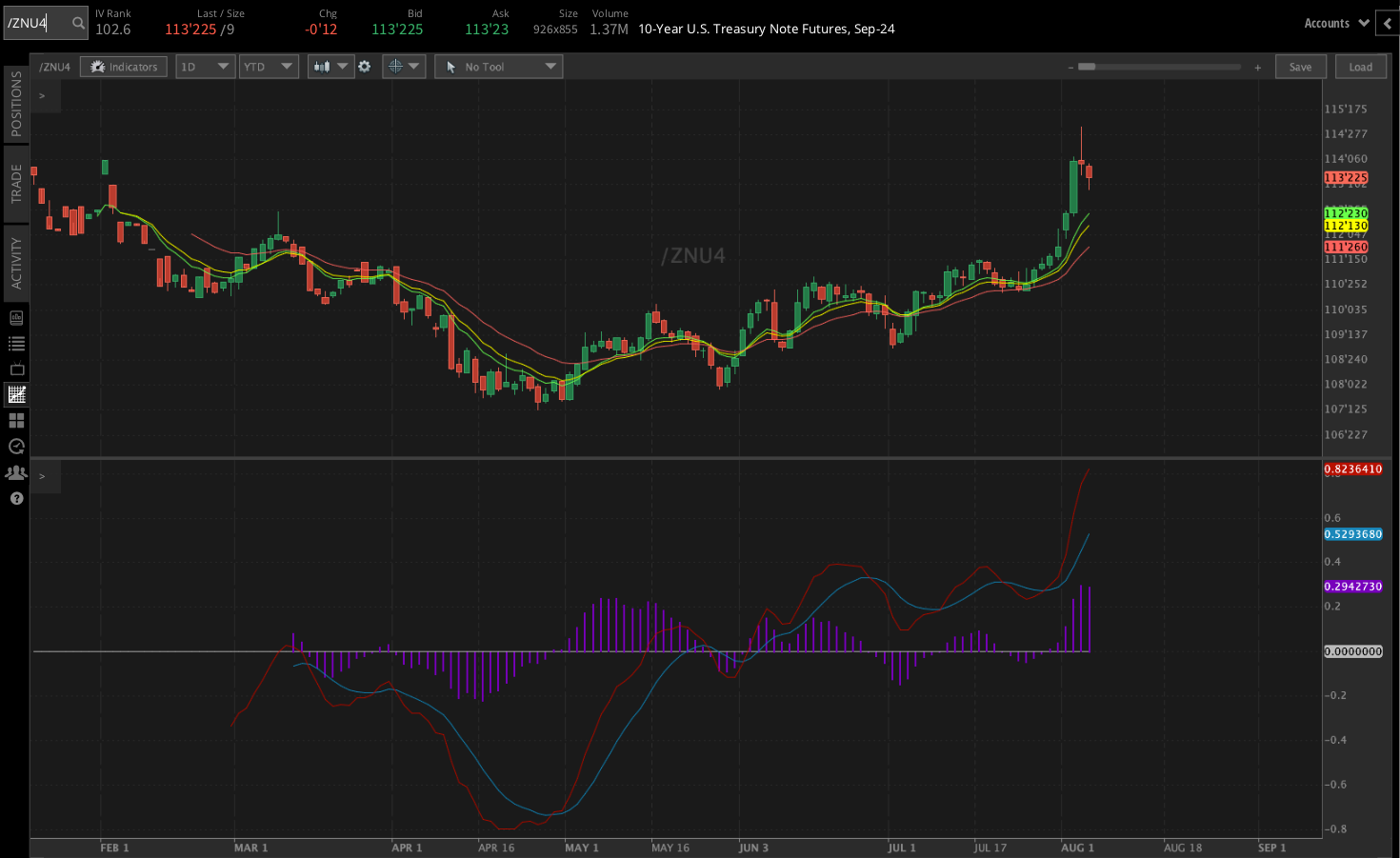
Task: Open the four-tile dashboard icon in sidebar
Action: coord(16,420)
